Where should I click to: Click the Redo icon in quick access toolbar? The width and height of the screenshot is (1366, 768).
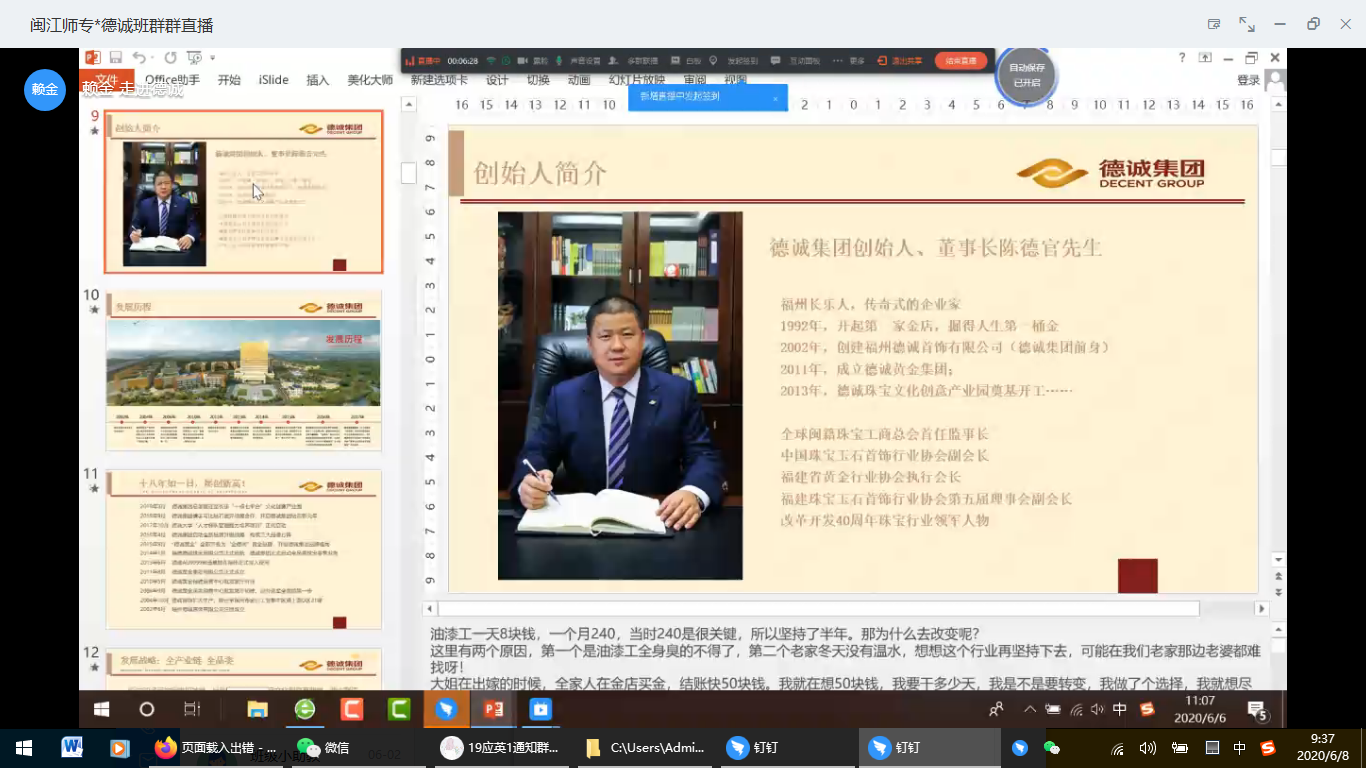[x=170, y=58]
